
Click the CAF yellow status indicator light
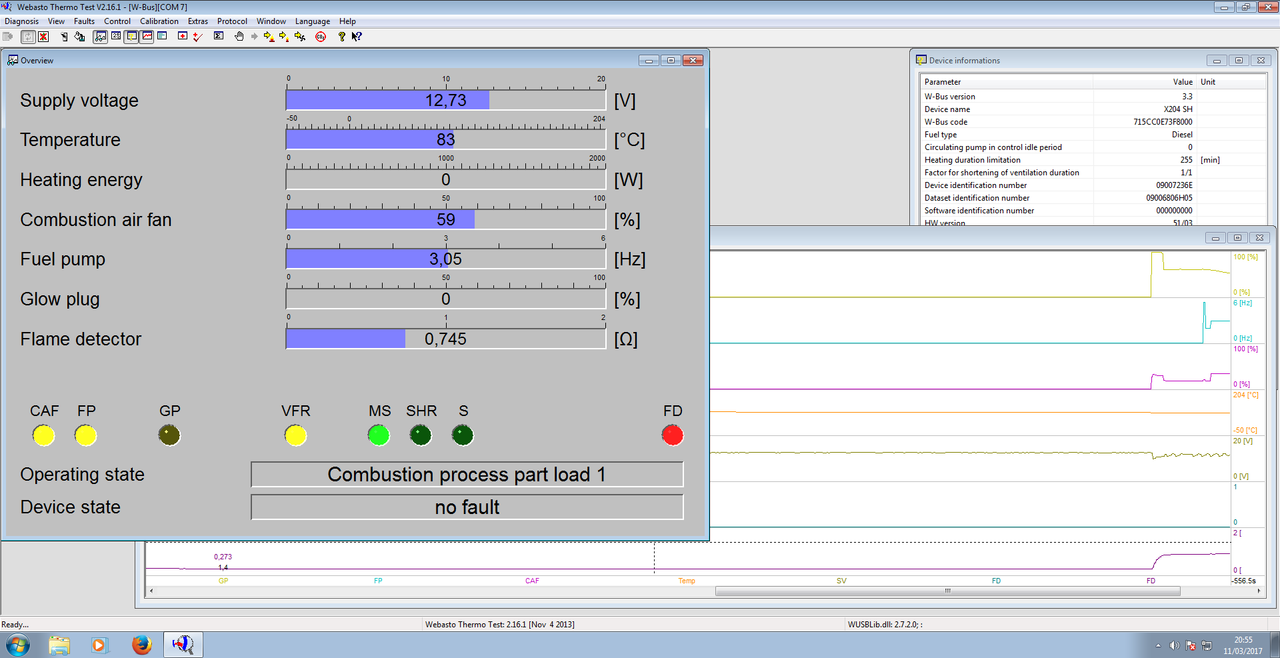[x=44, y=435]
